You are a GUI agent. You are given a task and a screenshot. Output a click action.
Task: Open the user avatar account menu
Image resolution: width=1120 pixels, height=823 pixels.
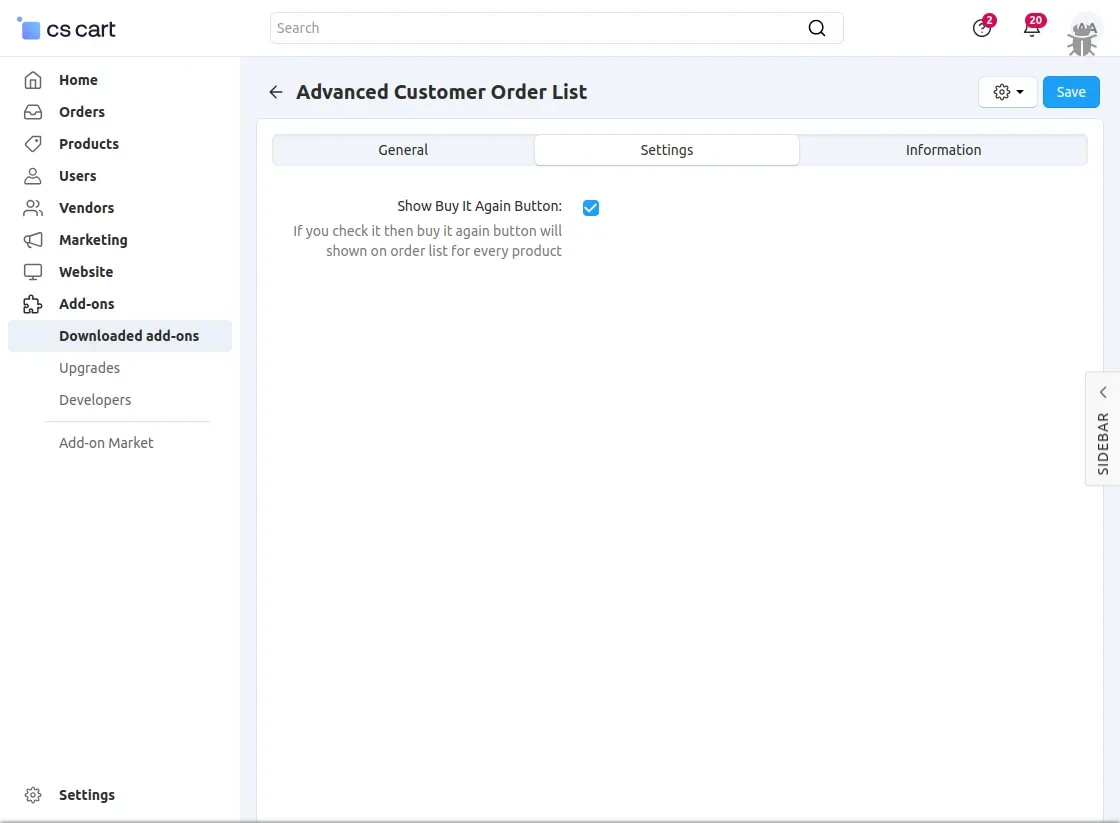pos(1084,30)
